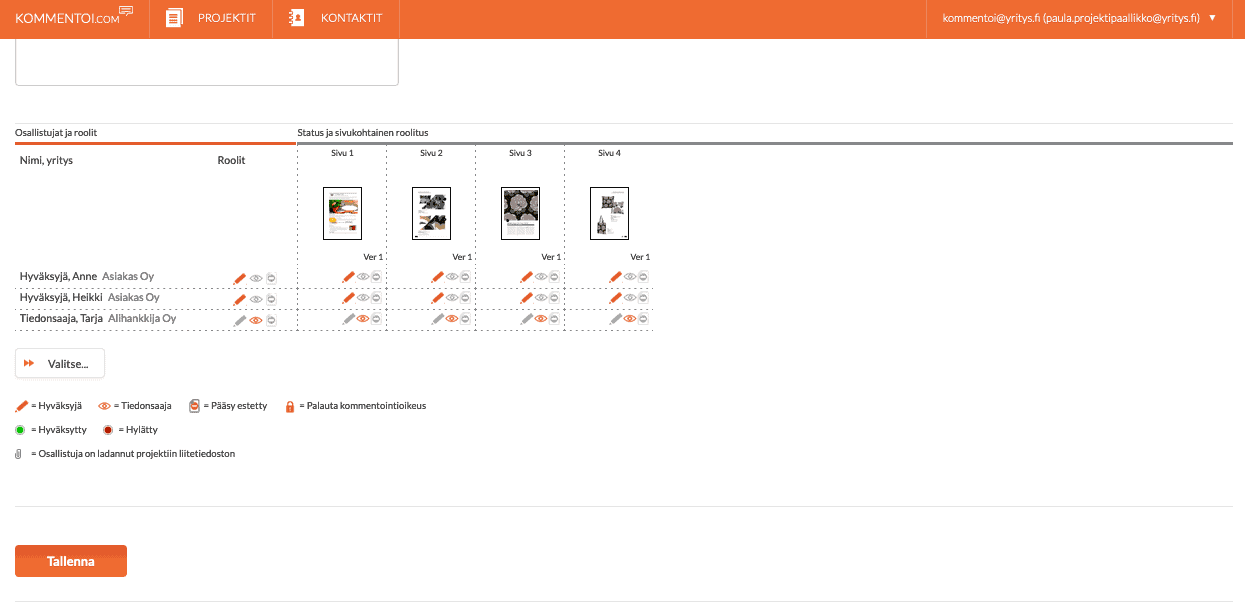Click inside the empty text area

[206, 62]
